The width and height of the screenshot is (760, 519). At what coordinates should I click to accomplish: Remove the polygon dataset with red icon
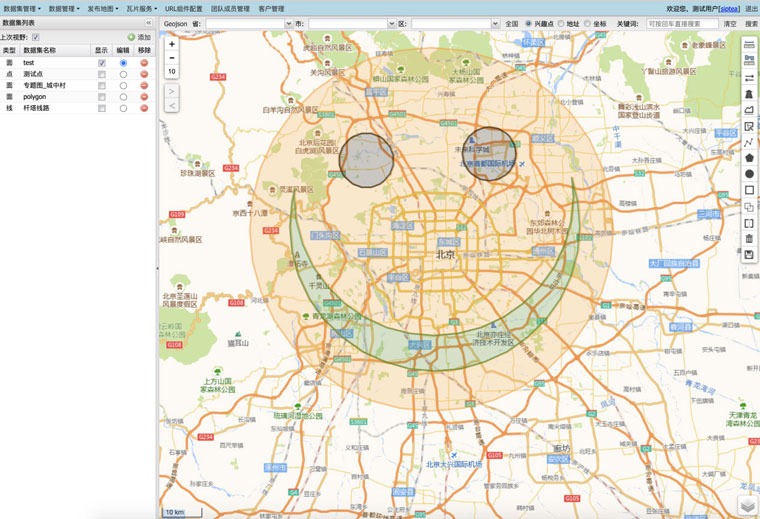pos(144,97)
